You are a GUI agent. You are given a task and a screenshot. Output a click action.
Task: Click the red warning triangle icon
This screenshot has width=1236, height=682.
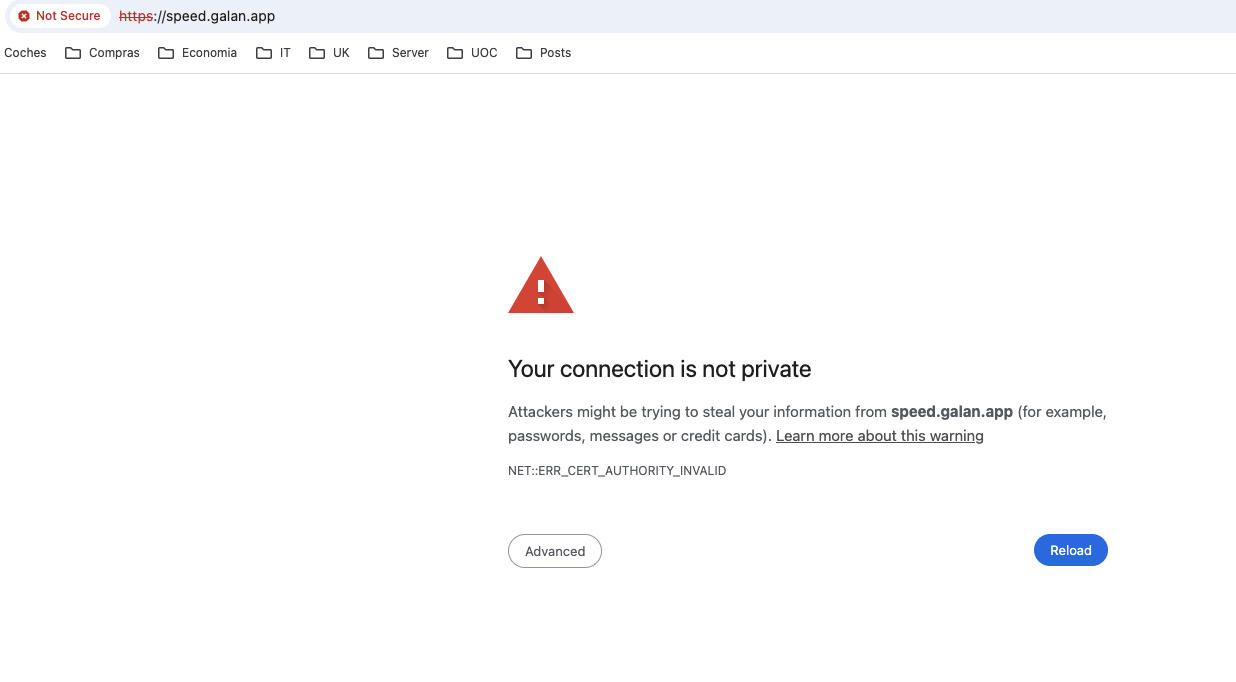(541, 287)
